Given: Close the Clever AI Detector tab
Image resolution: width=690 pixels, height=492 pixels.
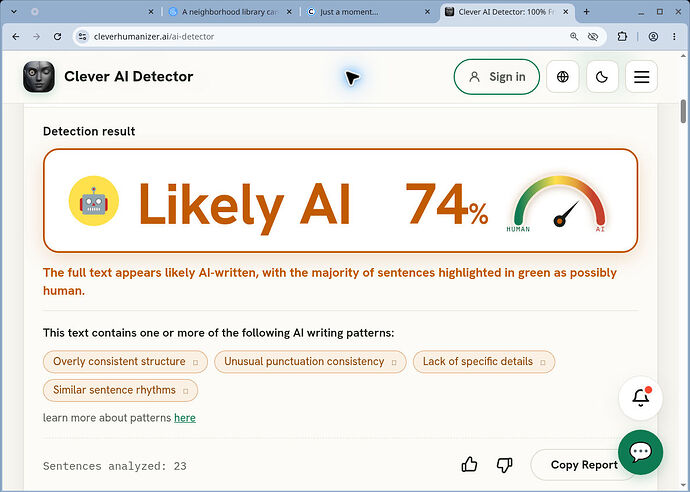Looking at the screenshot, I should pyautogui.click(x=566, y=12).
